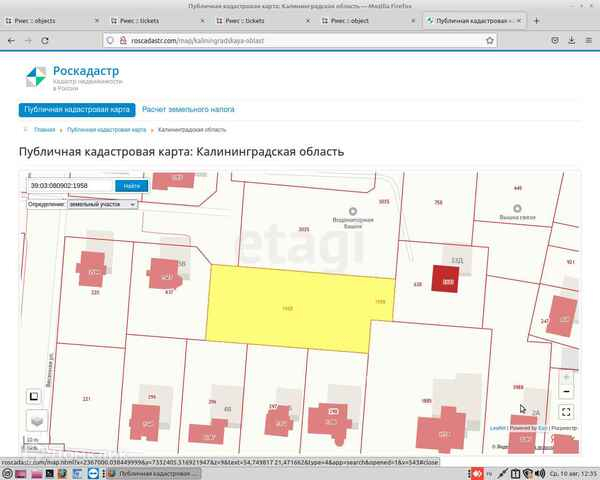Viewport: 600px width, 480px height.
Task: Click the Публичная кадастровая карта blue button
Action: 77,109
